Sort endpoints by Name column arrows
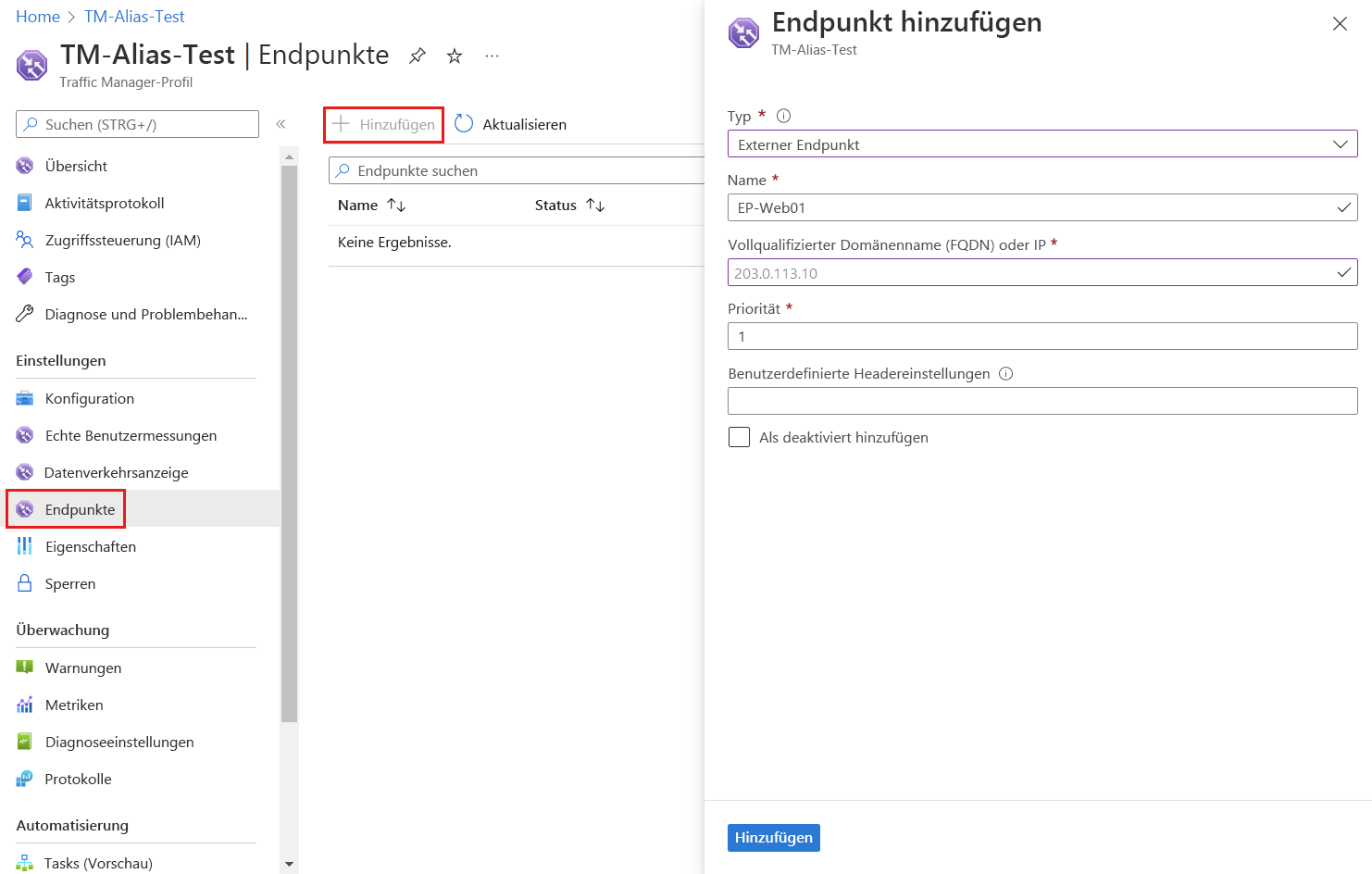Screen dimensions: 1372x874 point(396,206)
